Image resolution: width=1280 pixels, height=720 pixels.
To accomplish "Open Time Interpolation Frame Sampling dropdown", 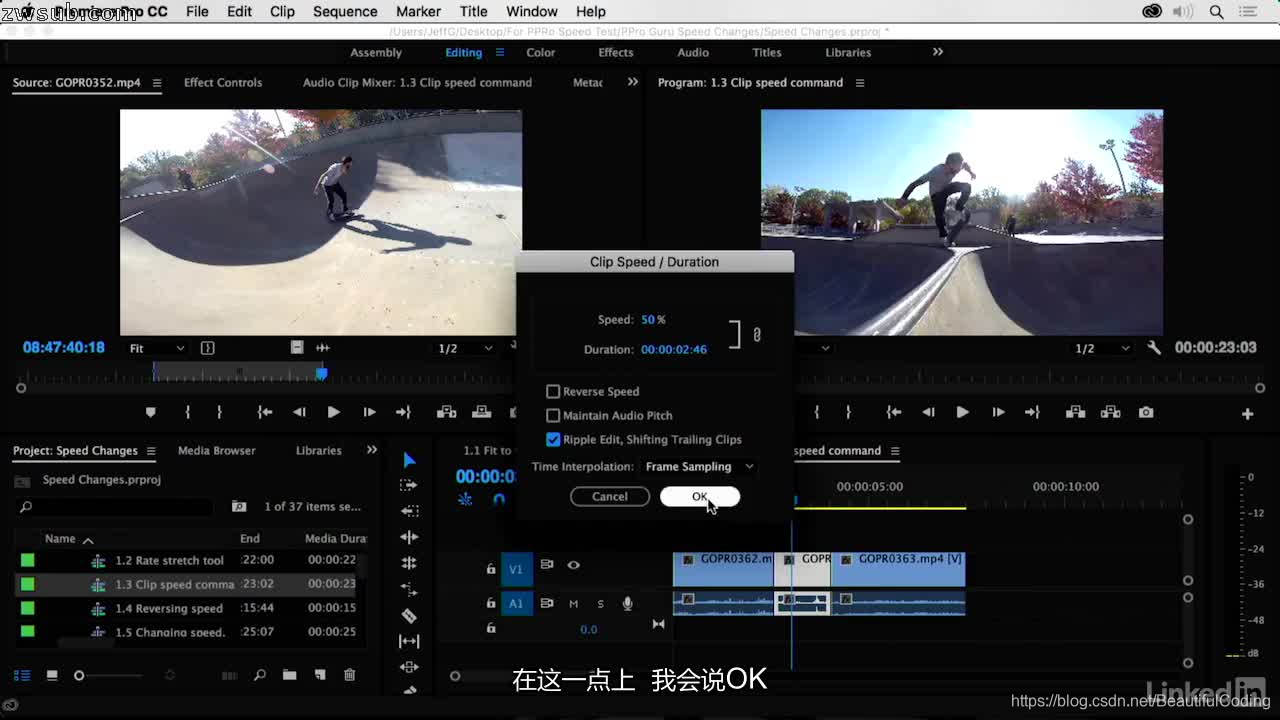I will click(x=699, y=466).
